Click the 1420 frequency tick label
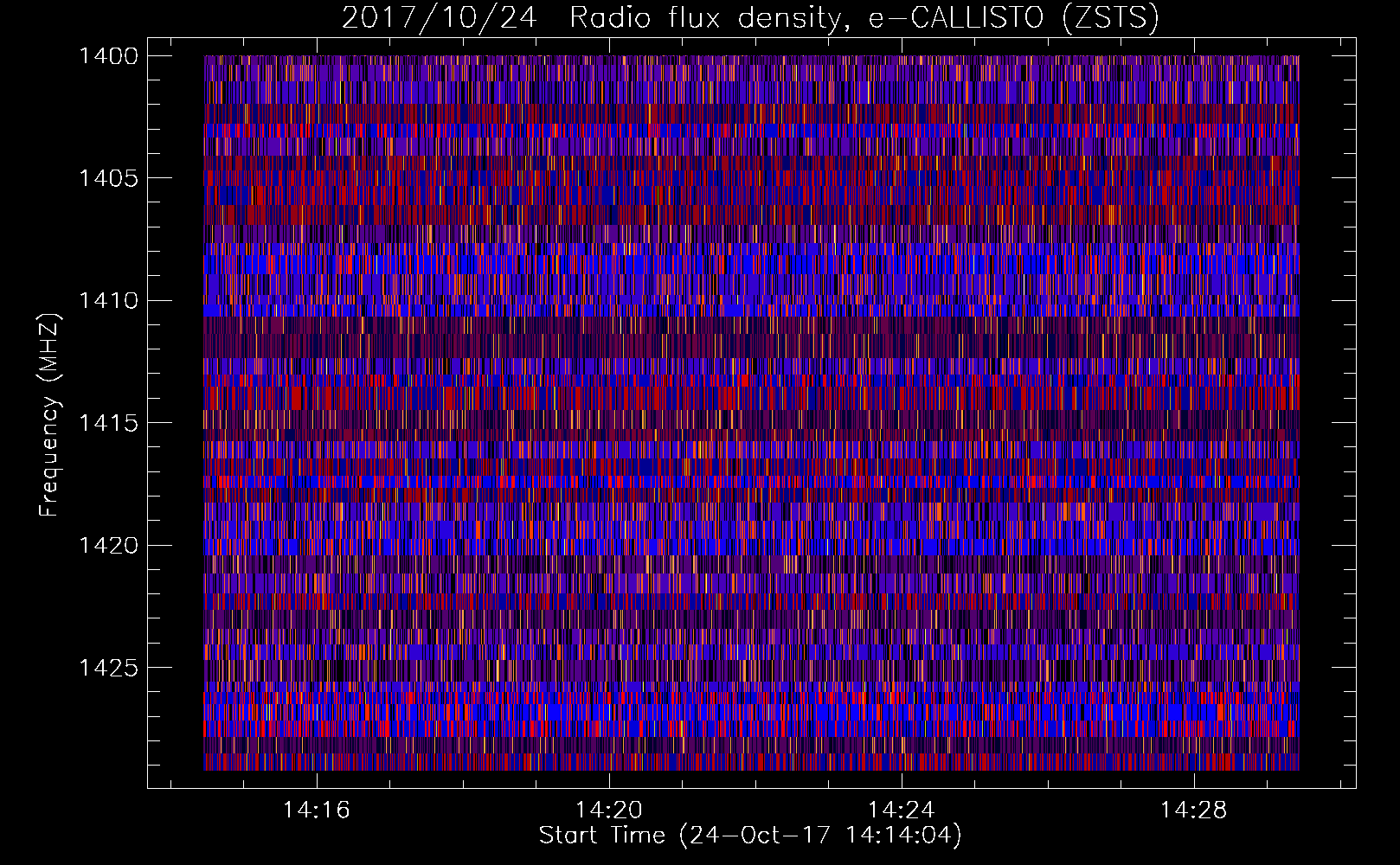The height and width of the screenshot is (865, 1400). (x=108, y=546)
